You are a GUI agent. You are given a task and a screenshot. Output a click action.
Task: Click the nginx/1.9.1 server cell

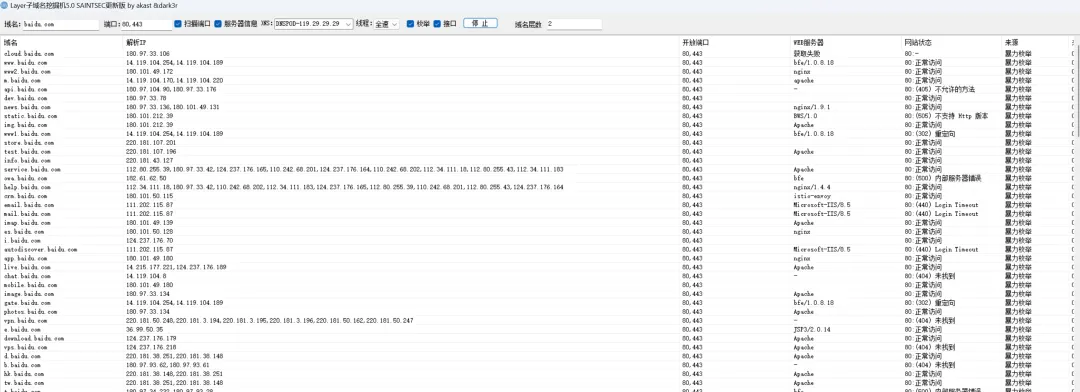(811, 107)
